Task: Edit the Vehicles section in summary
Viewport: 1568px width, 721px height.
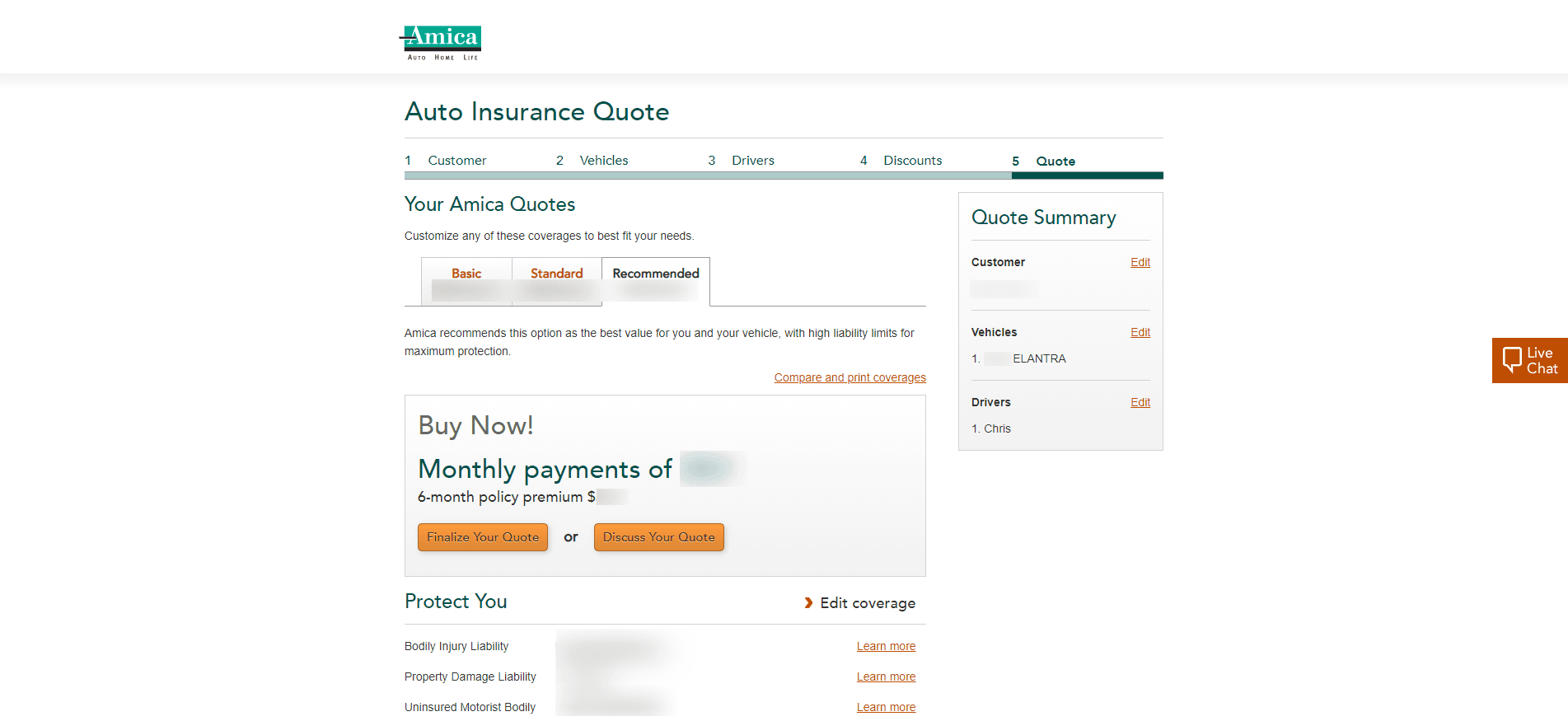Action: (1140, 332)
